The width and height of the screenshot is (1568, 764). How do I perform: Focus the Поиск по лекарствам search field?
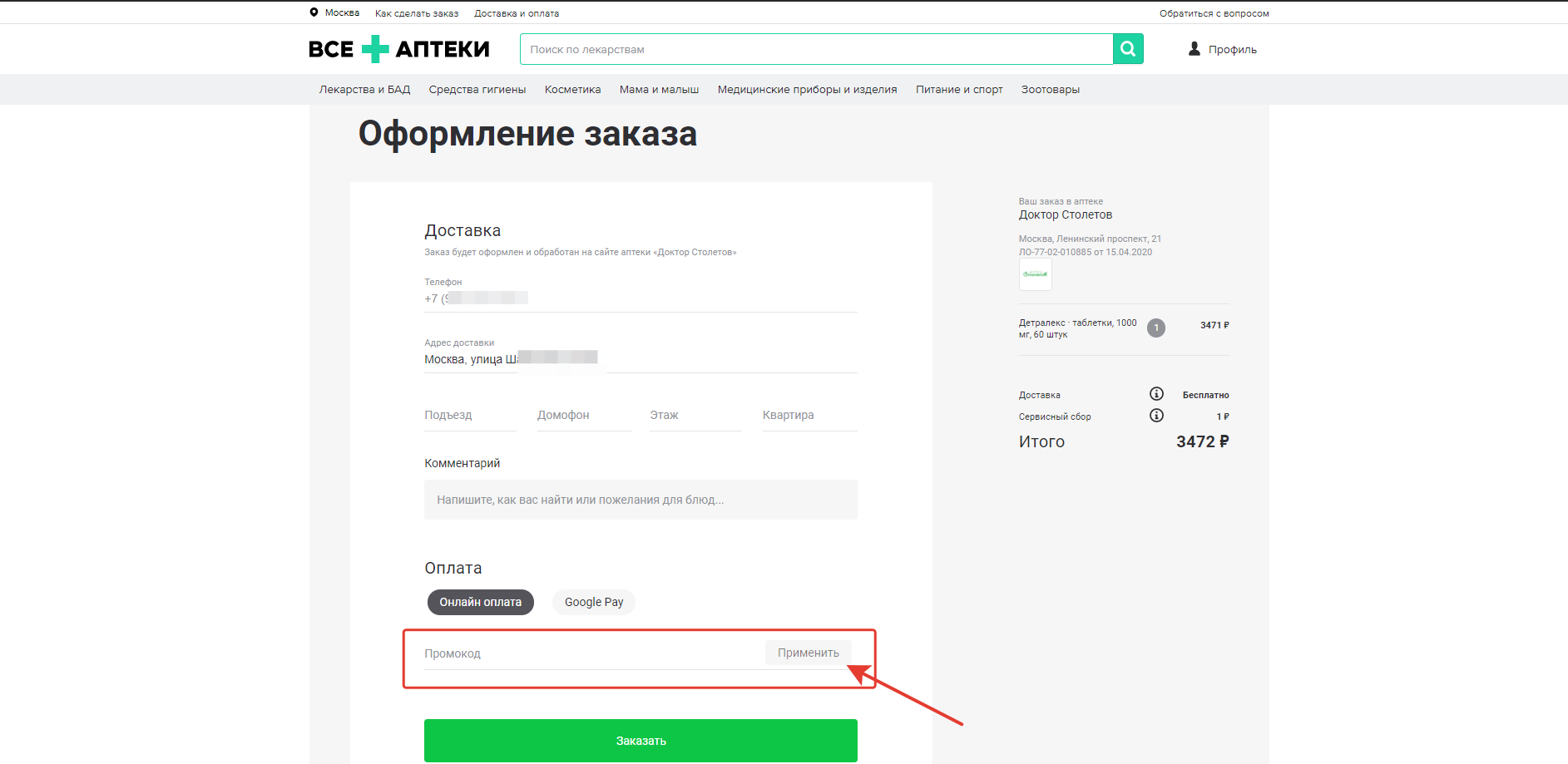[817, 49]
